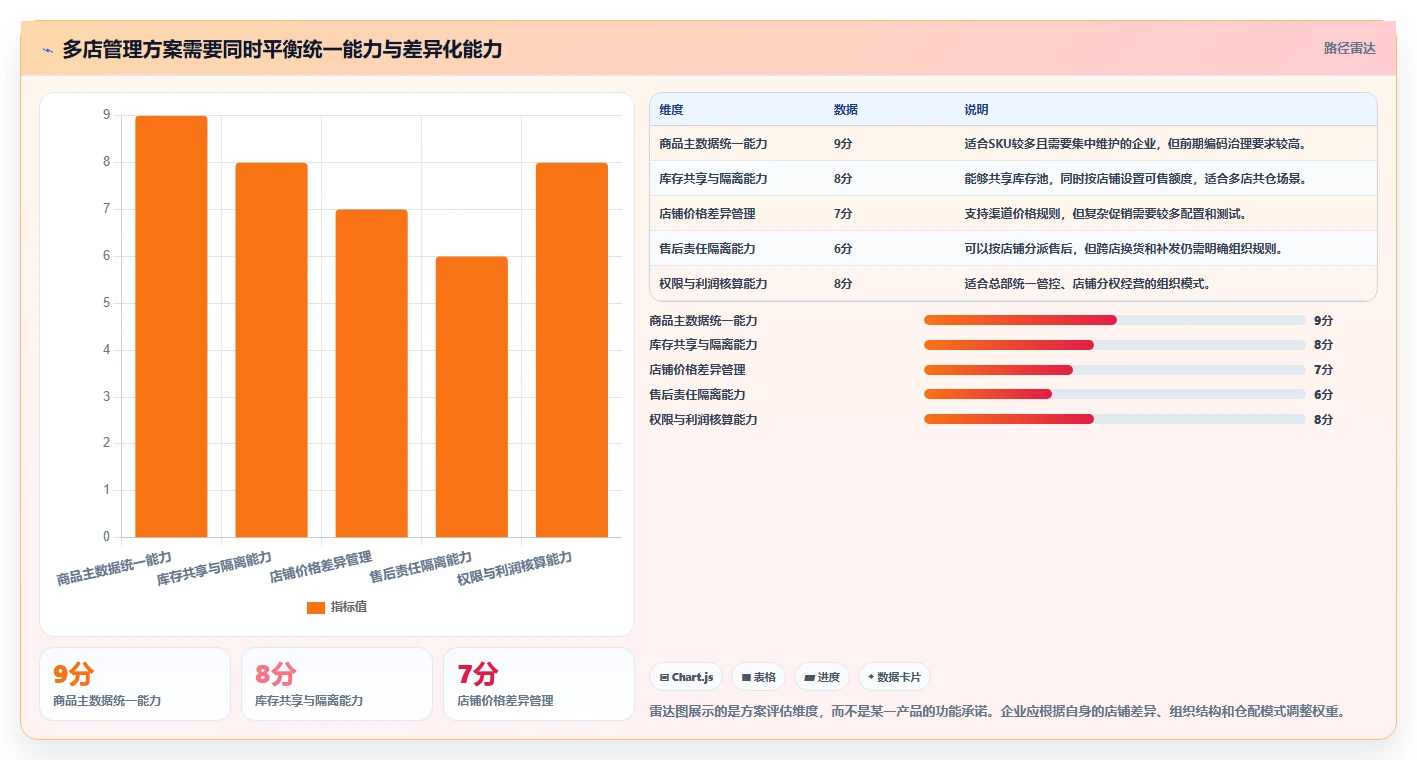Open the 7分 data card
This screenshot has height=760, width=1417.
coord(539,684)
